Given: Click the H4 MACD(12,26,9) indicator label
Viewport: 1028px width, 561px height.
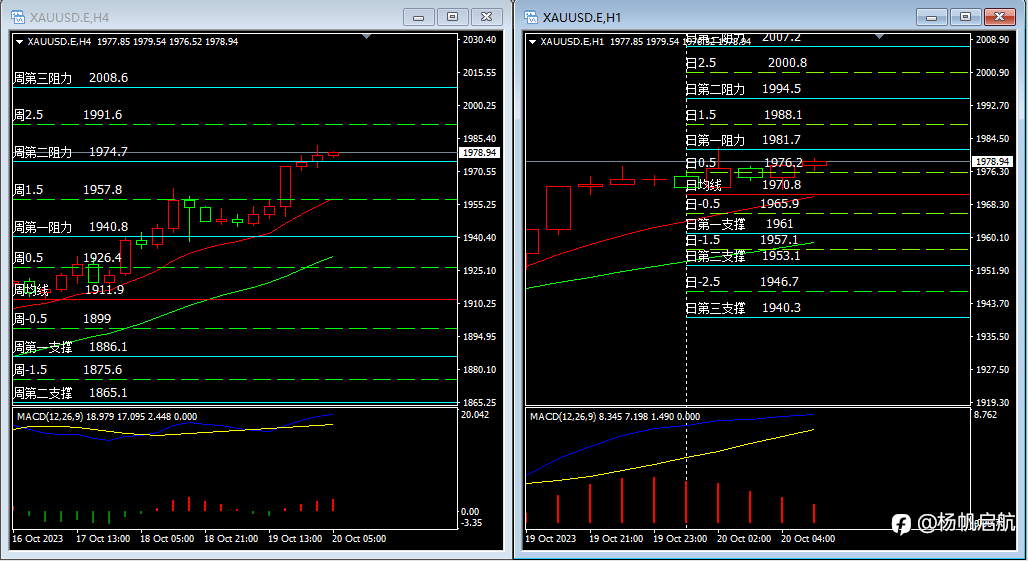Looking at the screenshot, I should (x=107, y=417).
